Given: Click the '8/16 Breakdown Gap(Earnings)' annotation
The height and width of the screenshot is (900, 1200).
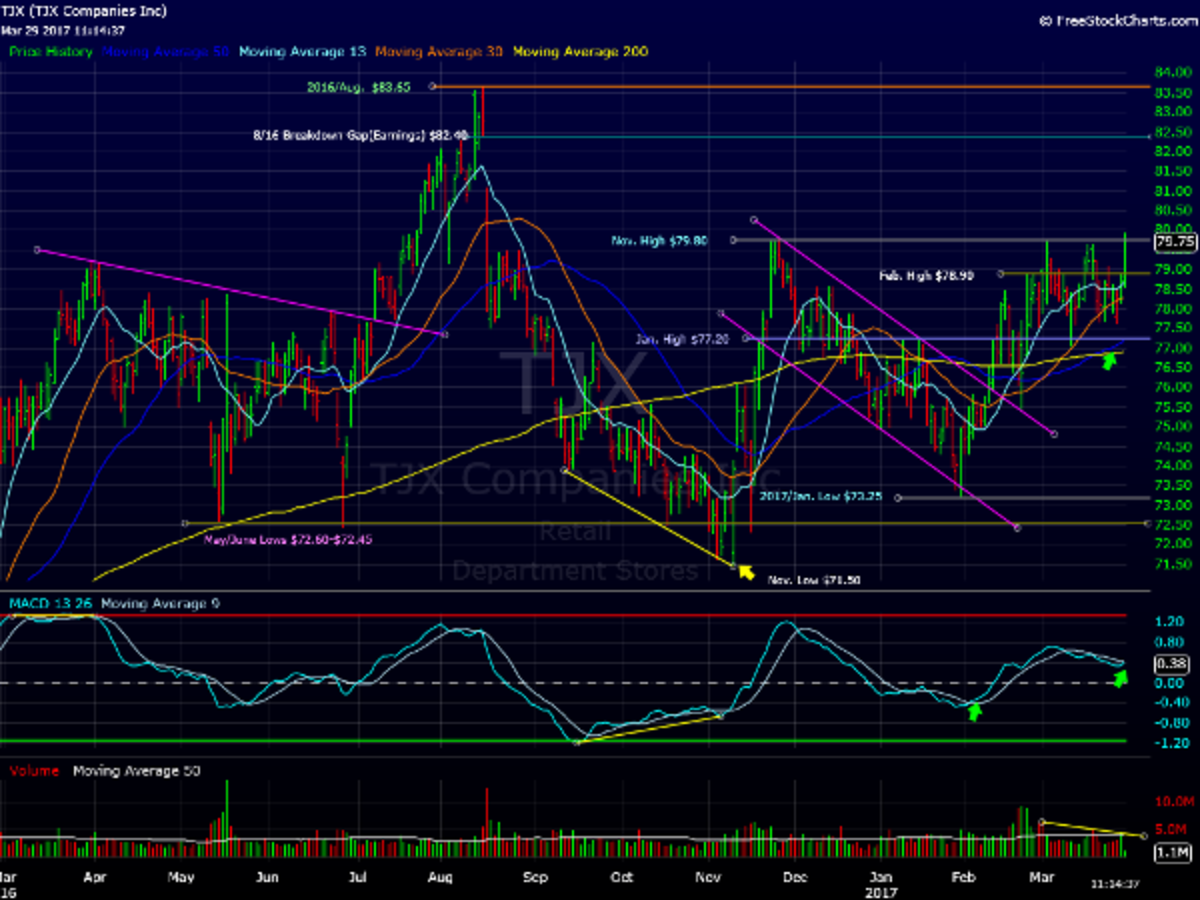Looking at the screenshot, I should pyautogui.click(x=361, y=134).
